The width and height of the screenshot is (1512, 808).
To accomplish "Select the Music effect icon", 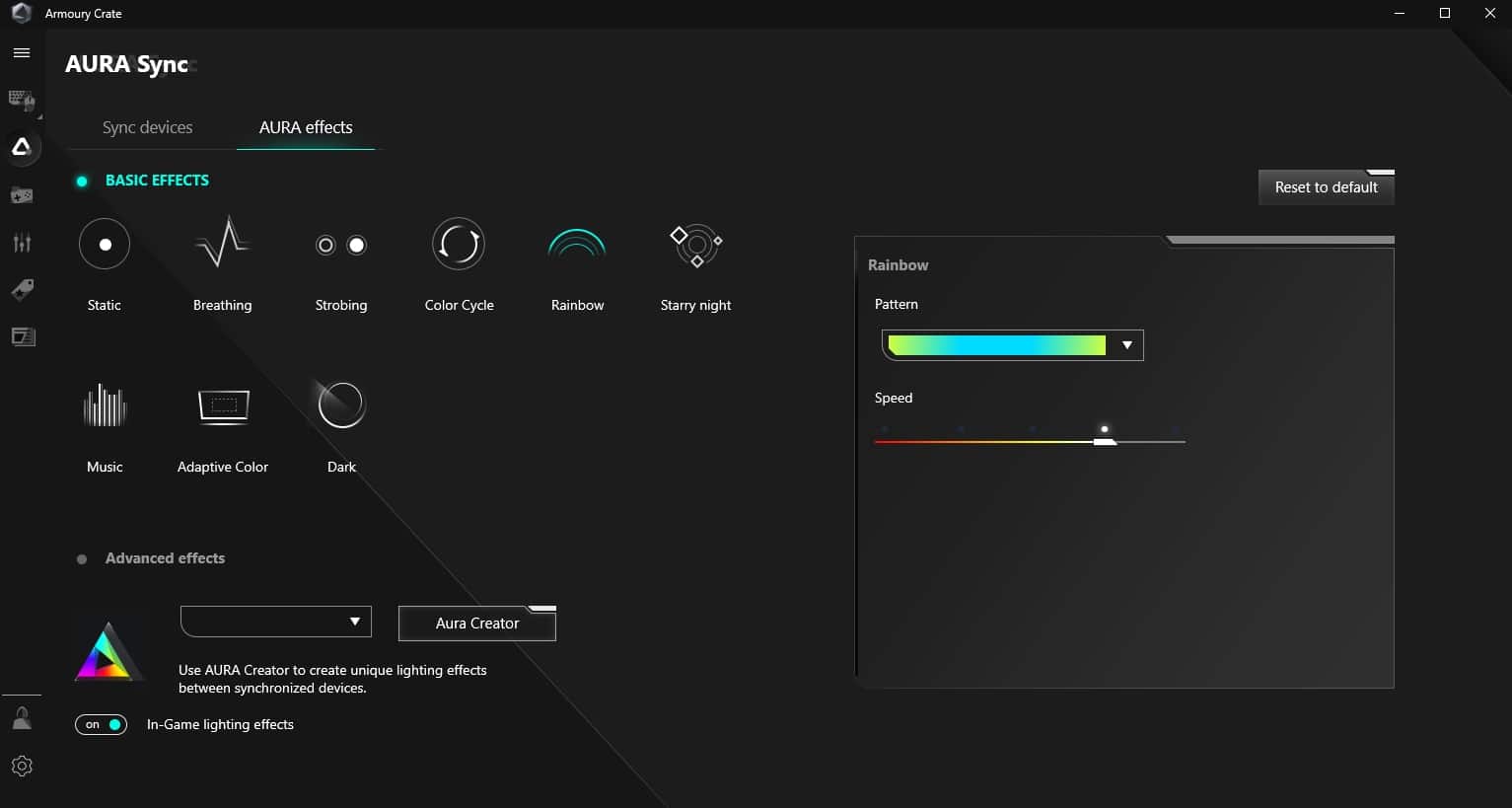I will [x=105, y=404].
